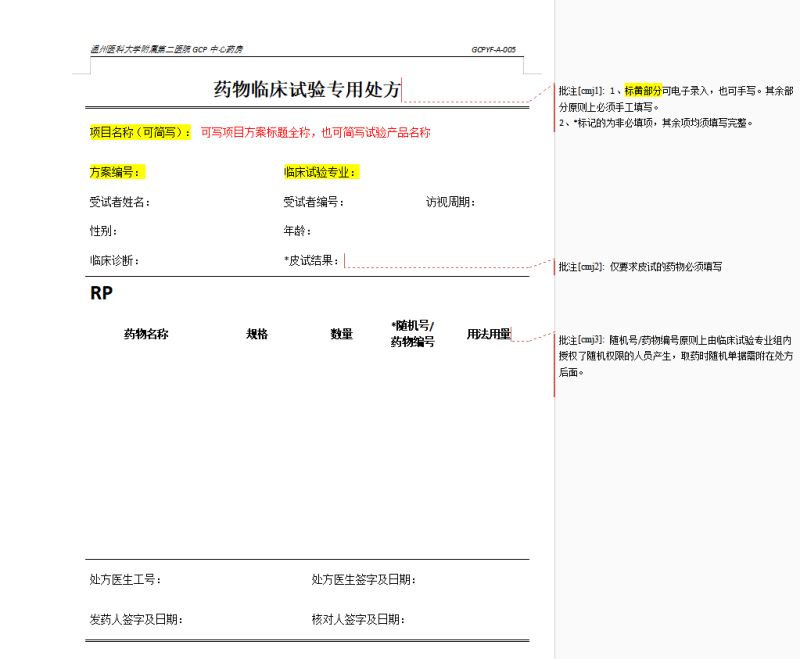This screenshot has width=800, height=659.
Task: Click the 用法用量 column header
Action: coord(490,336)
